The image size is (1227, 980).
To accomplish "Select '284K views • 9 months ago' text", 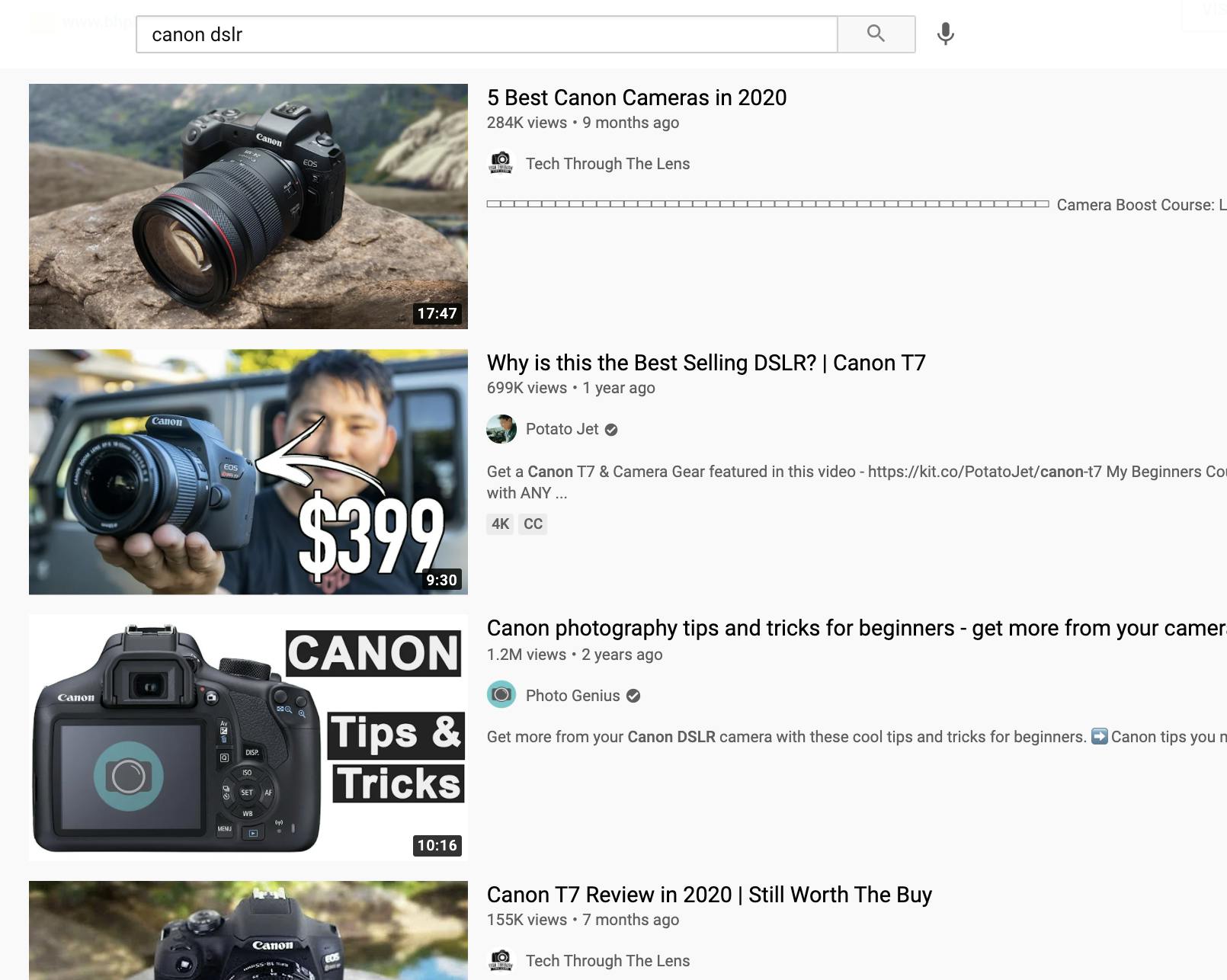I will point(583,123).
